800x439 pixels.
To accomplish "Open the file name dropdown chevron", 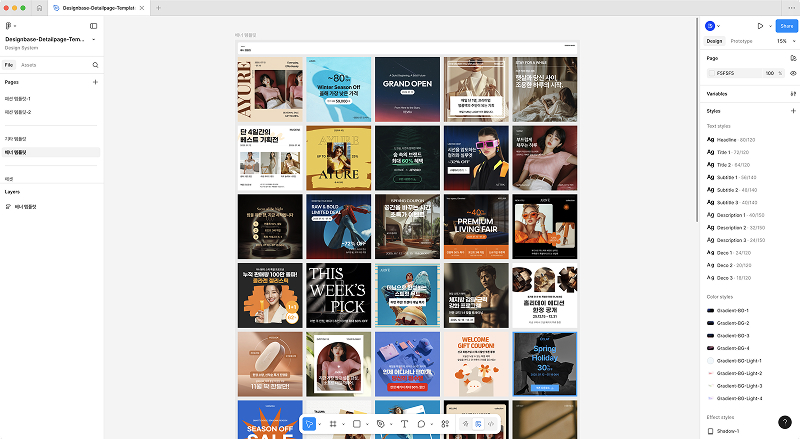I will tap(93, 39).
